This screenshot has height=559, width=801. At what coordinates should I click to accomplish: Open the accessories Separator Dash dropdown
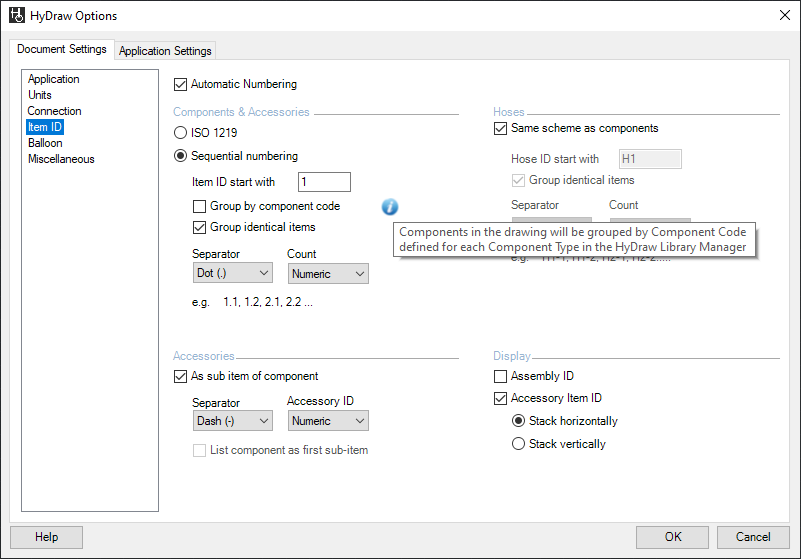click(232, 421)
